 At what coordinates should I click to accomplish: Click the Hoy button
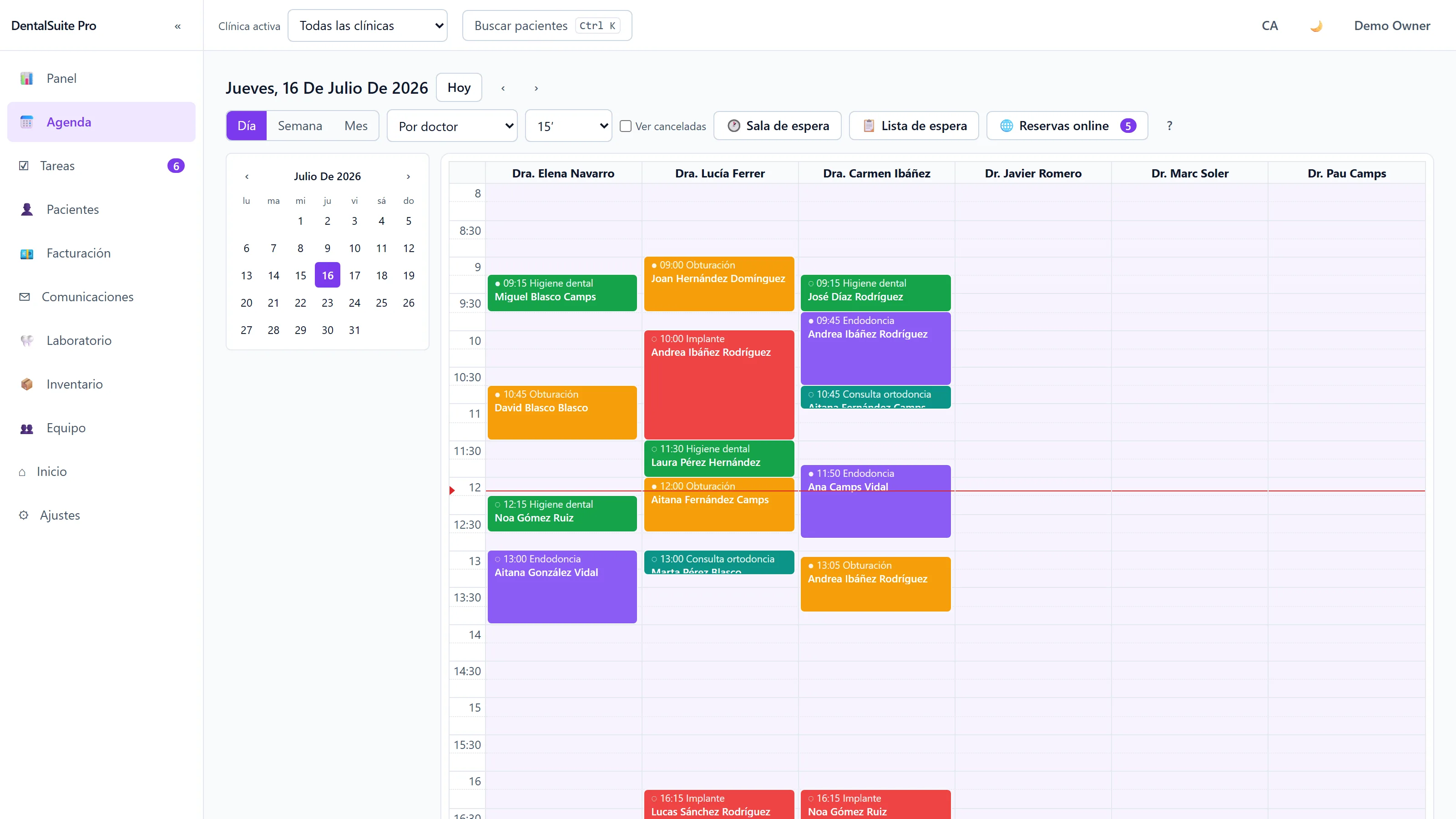coord(459,88)
